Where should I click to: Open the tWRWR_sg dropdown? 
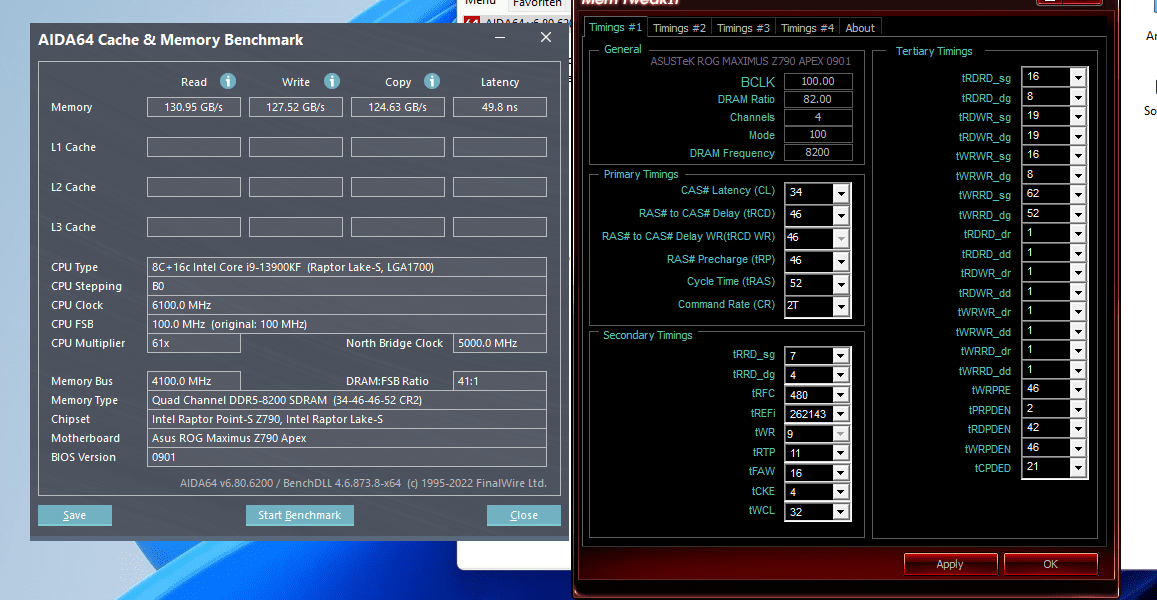click(x=1078, y=155)
